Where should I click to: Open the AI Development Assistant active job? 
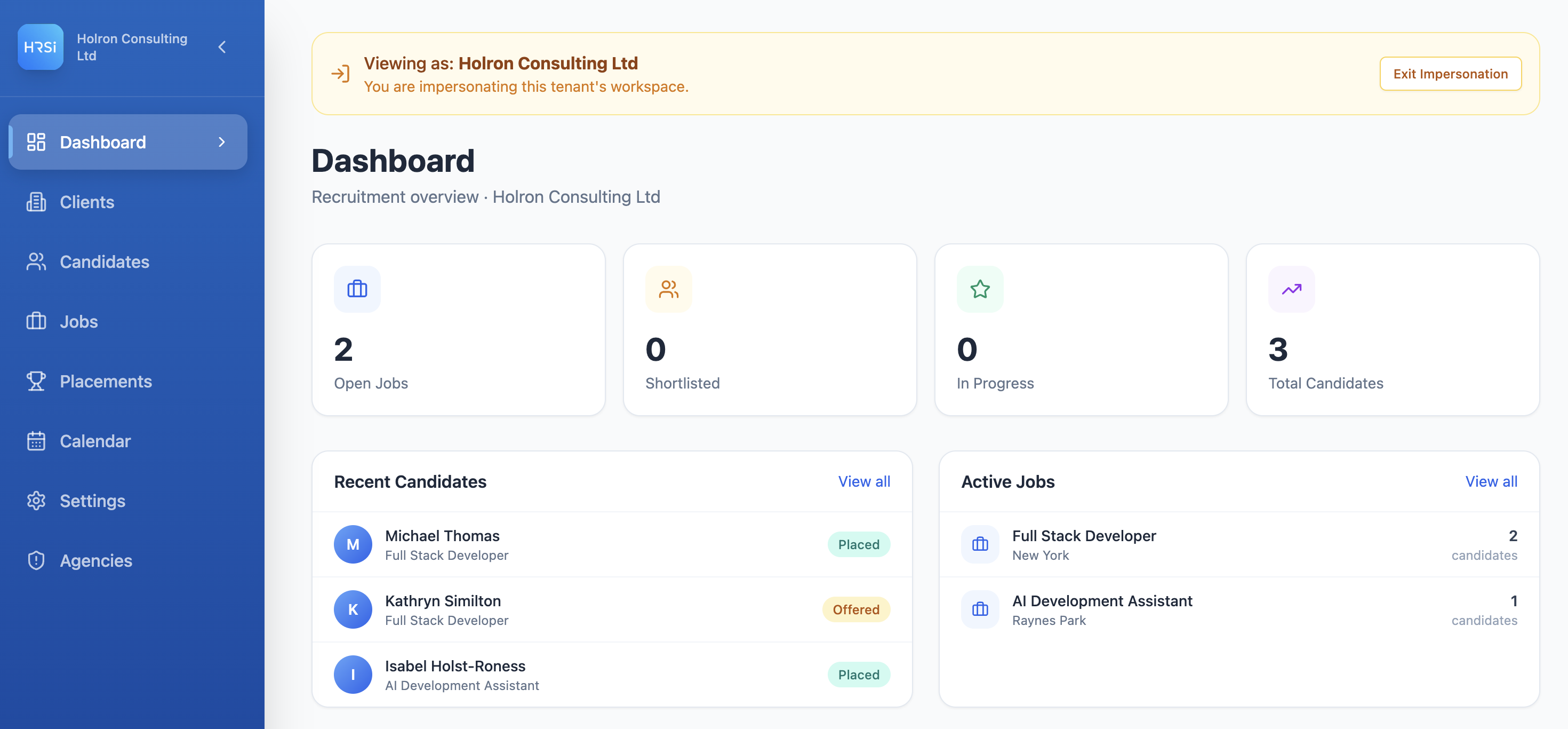(x=1239, y=609)
